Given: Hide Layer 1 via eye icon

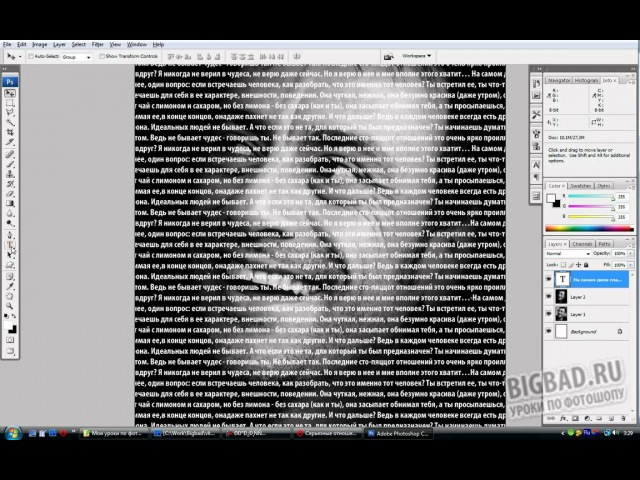Looking at the screenshot, I should point(549,314).
